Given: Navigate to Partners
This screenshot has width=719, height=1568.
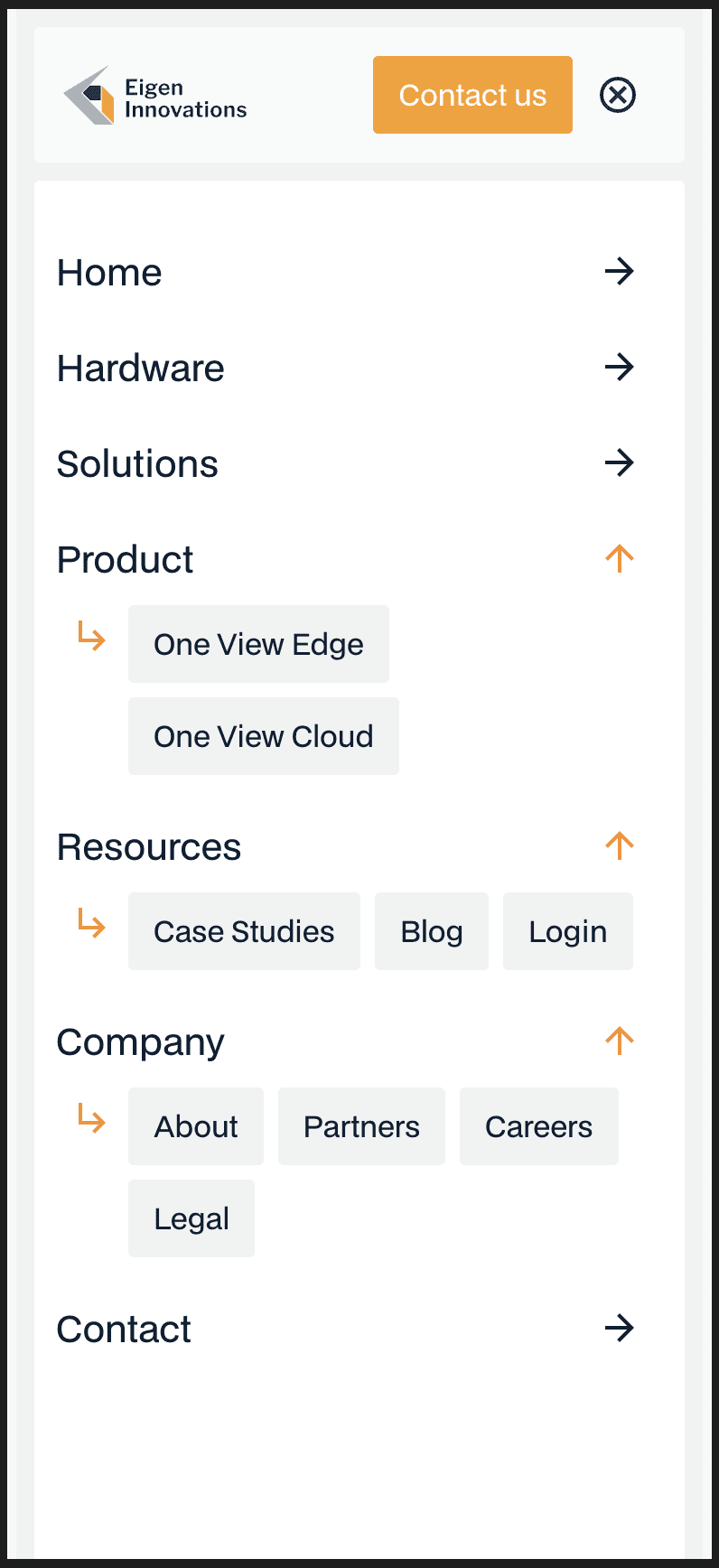Looking at the screenshot, I should [x=361, y=1126].
